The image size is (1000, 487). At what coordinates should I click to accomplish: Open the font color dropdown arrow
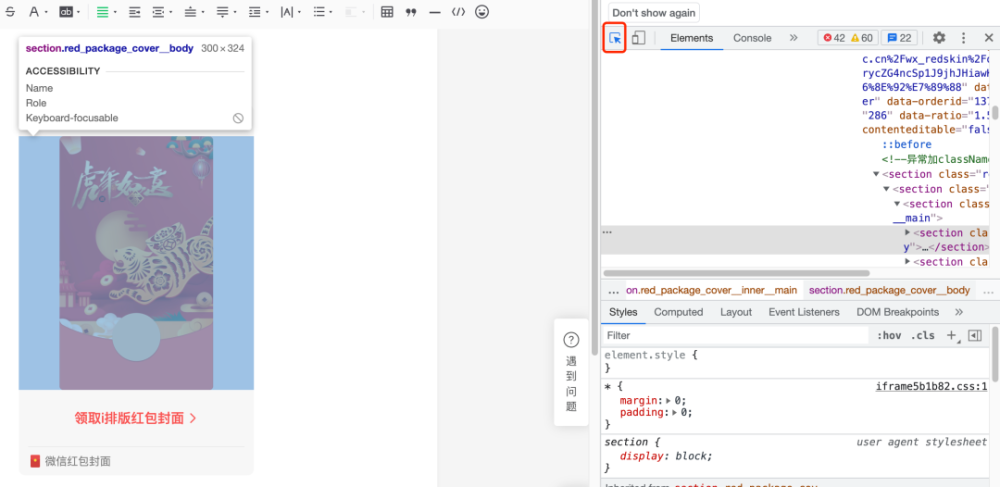[x=47, y=13]
